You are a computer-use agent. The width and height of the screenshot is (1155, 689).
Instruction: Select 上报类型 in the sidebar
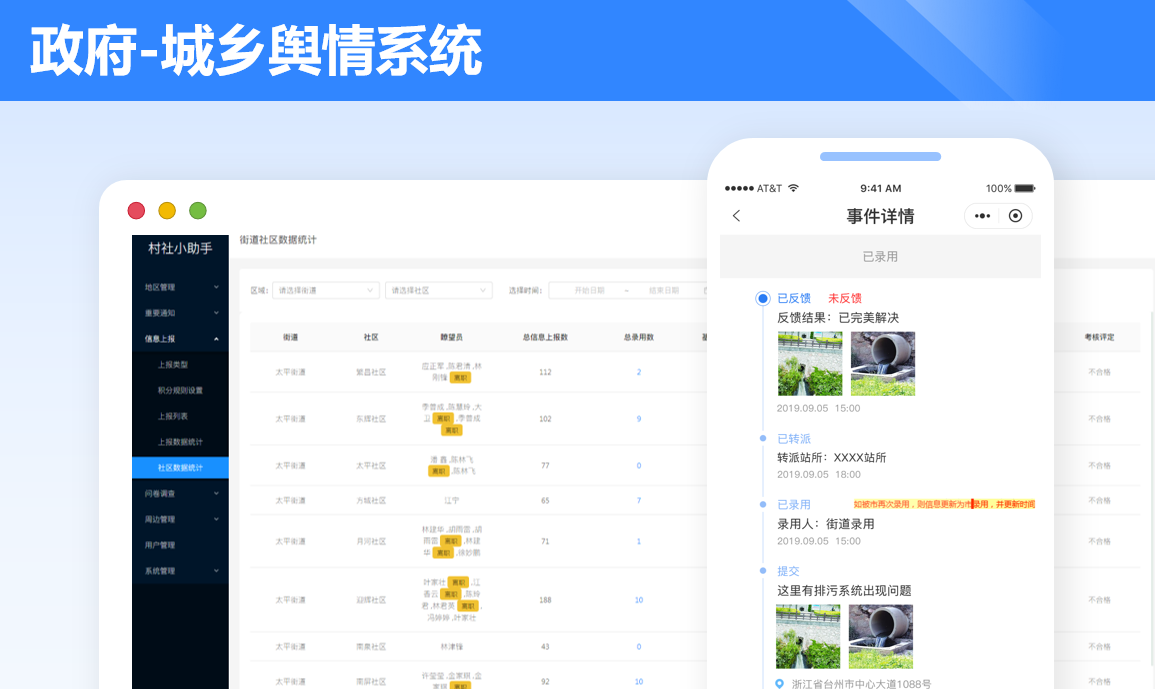(173, 365)
